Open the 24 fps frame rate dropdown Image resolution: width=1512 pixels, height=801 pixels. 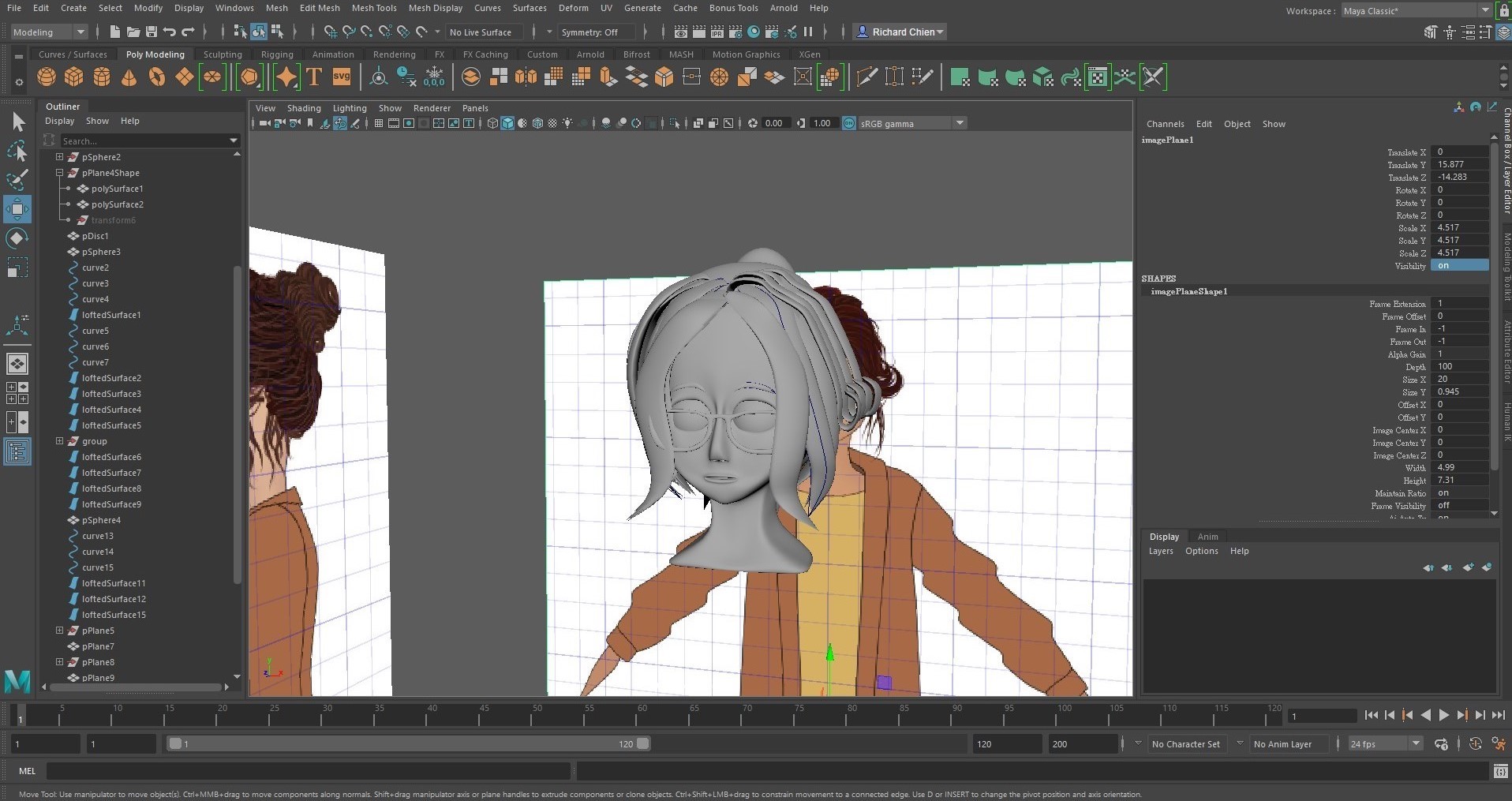[x=1384, y=744]
